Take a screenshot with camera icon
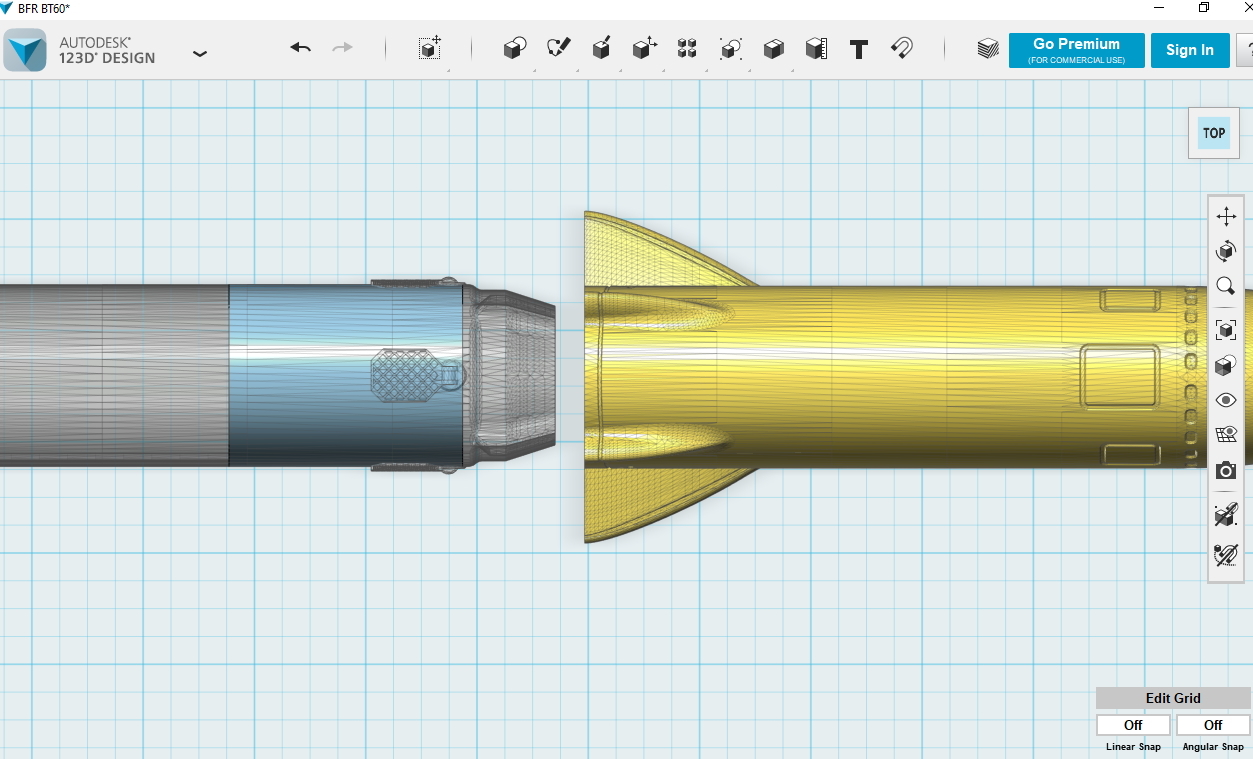Viewport: 1253px width, 759px height. [x=1226, y=470]
